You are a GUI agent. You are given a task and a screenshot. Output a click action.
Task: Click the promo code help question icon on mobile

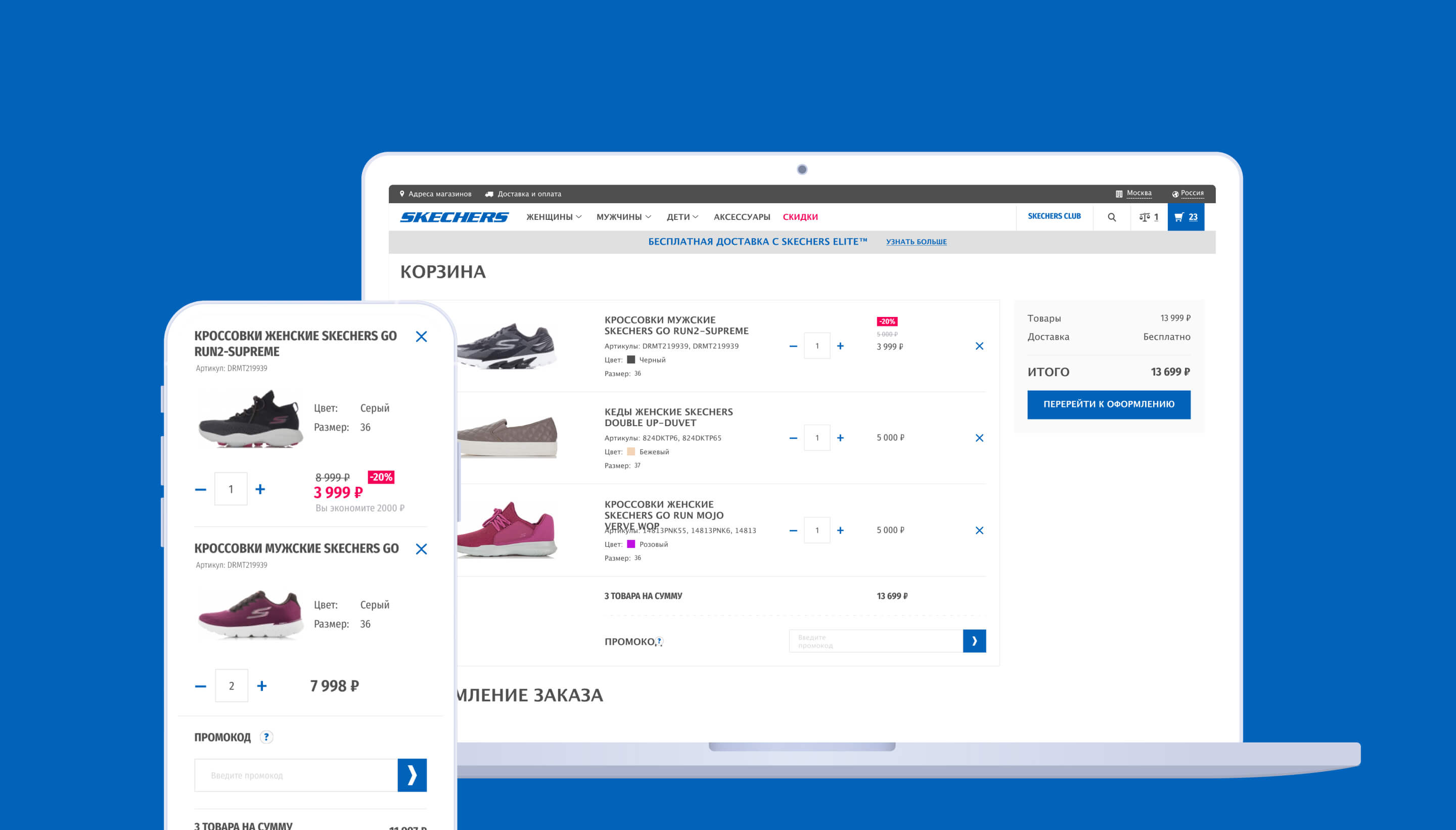click(x=266, y=736)
